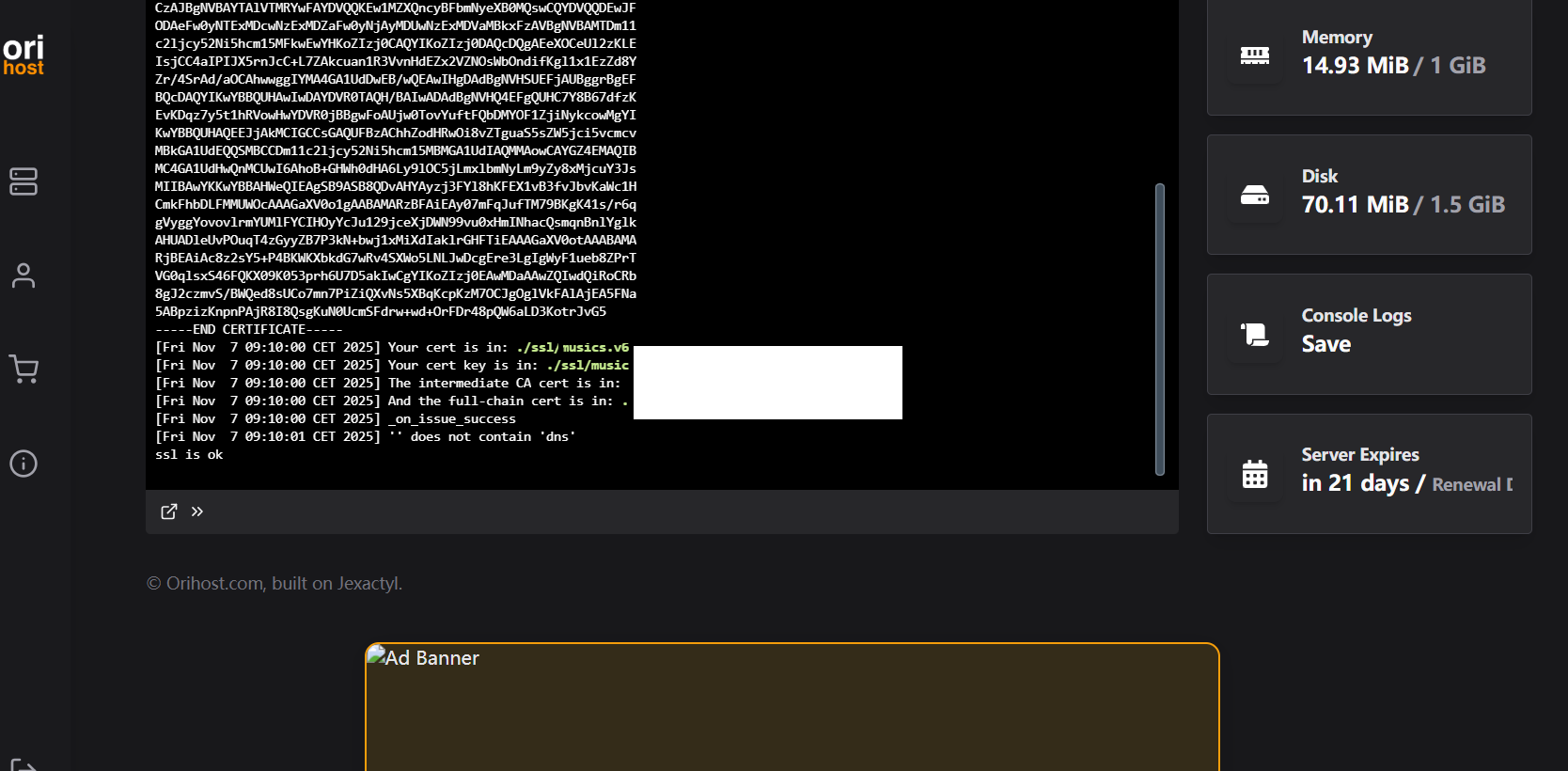Image resolution: width=1568 pixels, height=771 pixels.
Task: Click the console command input field
Action: [677, 511]
